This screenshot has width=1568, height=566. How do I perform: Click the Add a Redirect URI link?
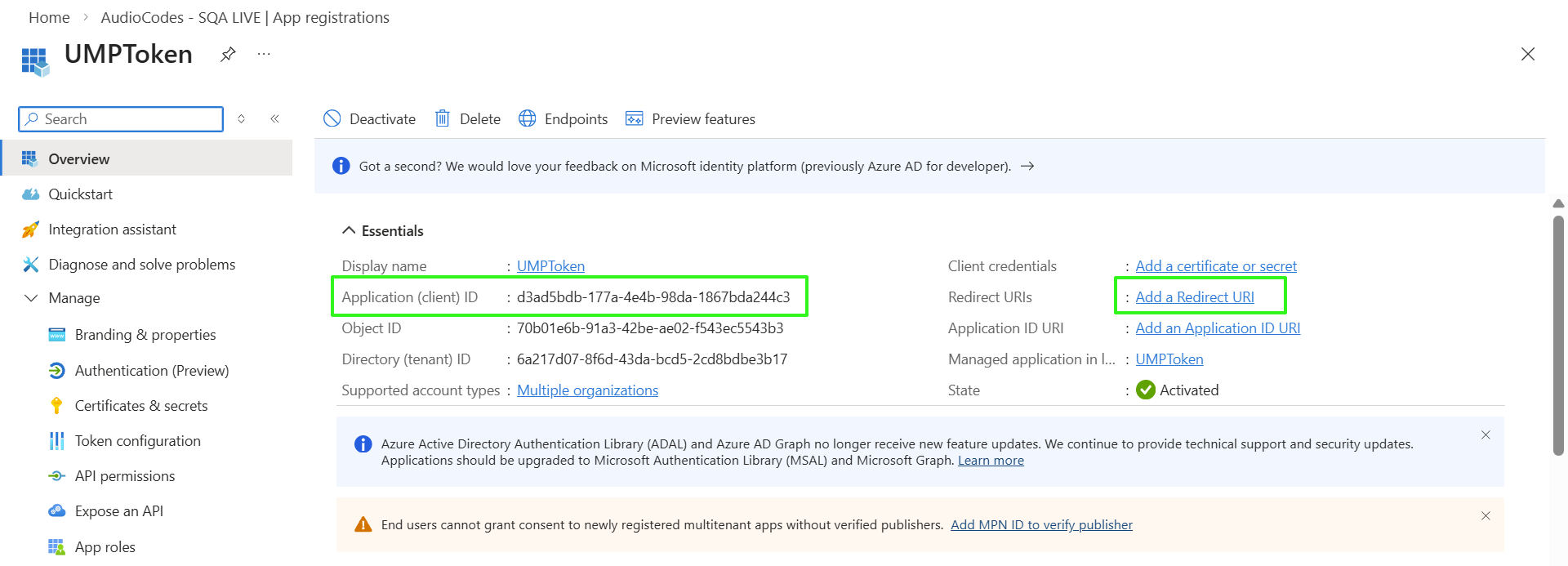[x=1195, y=297]
